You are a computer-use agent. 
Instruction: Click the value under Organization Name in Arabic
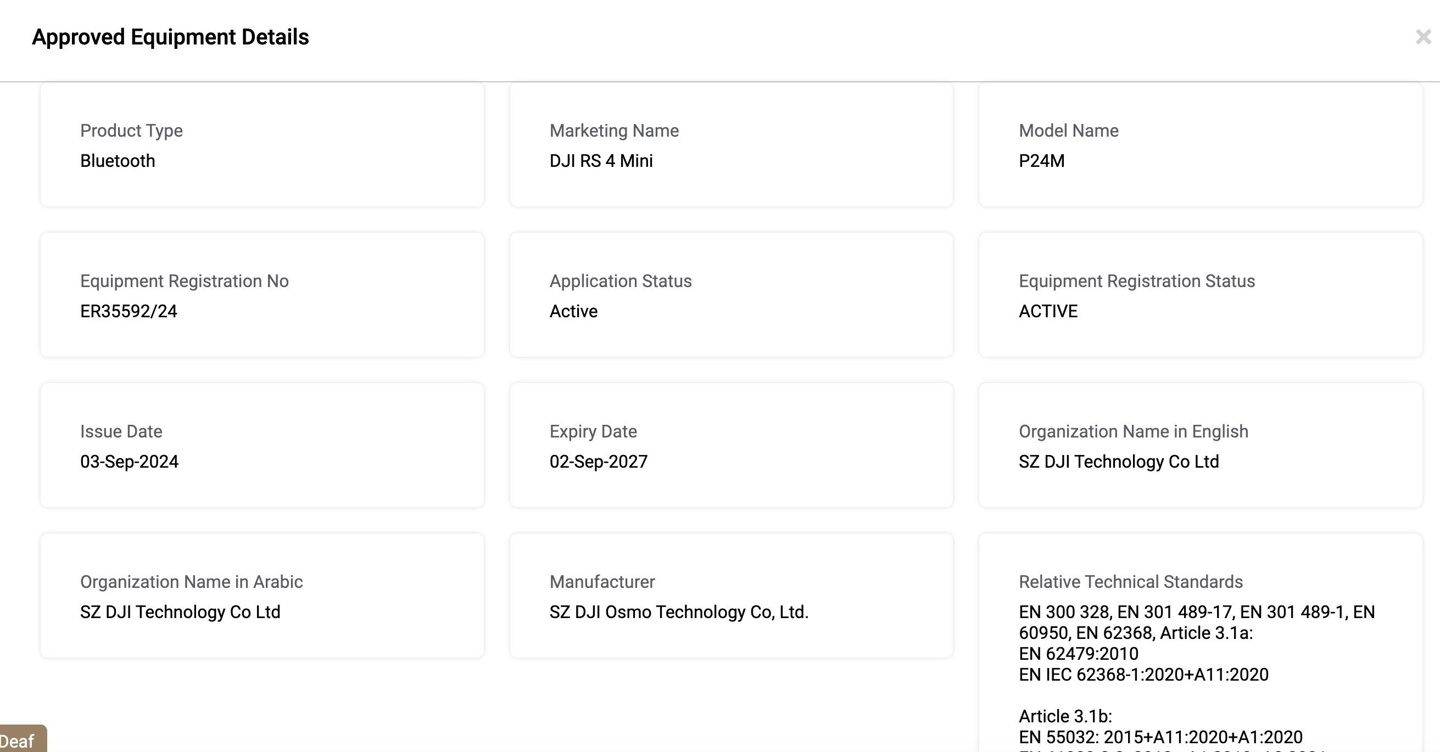(x=180, y=612)
